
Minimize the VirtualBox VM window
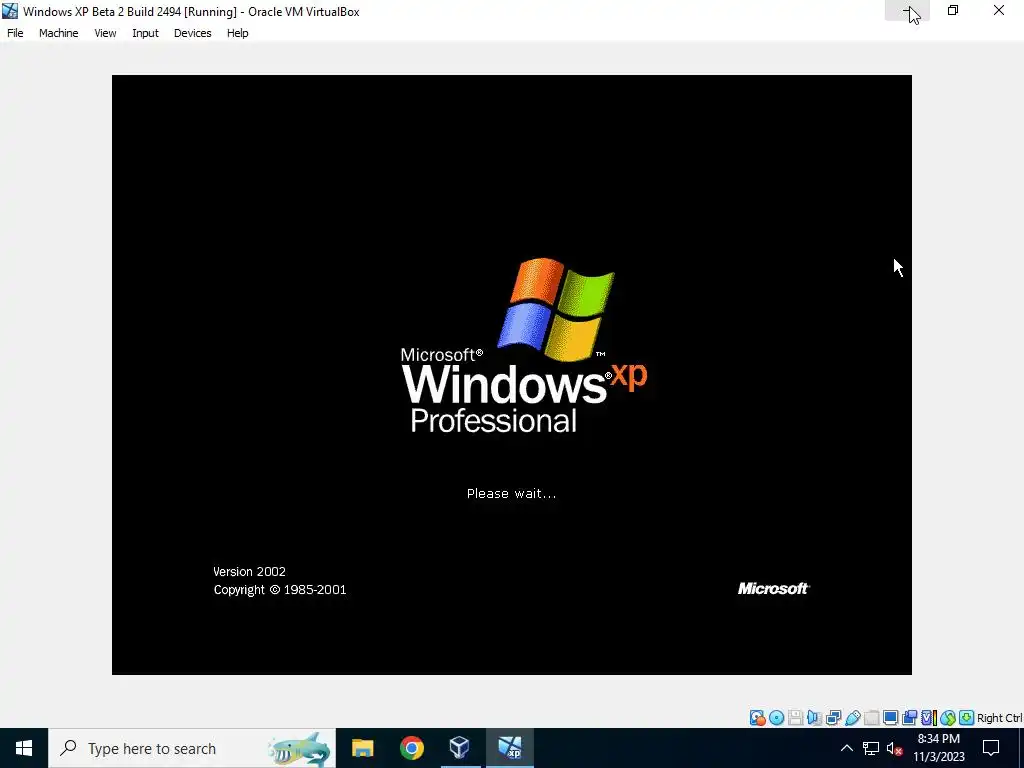click(x=907, y=10)
